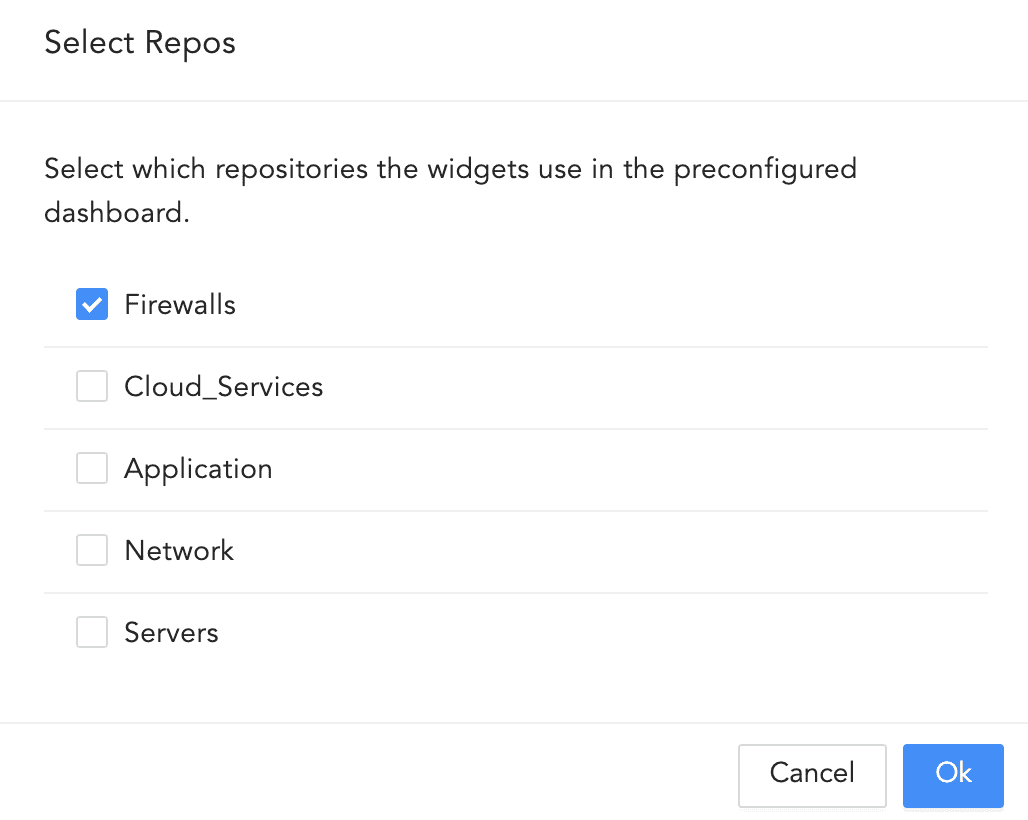Image resolution: width=1028 pixels, height=820 pixels.
Task: Select the Firewalls label text
Action: [x=180, y=304]
